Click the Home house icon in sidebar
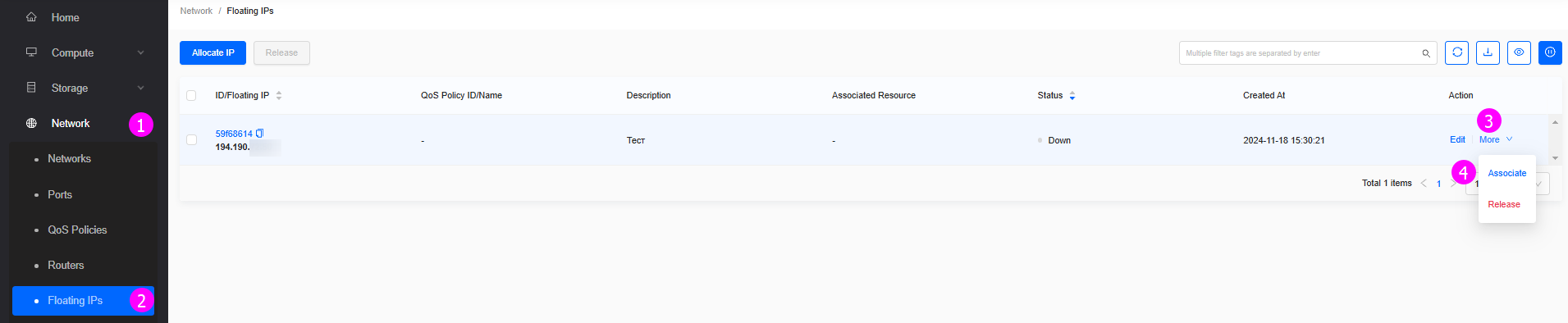Viewport: 1568px width, 323px height. pos(31,17)
